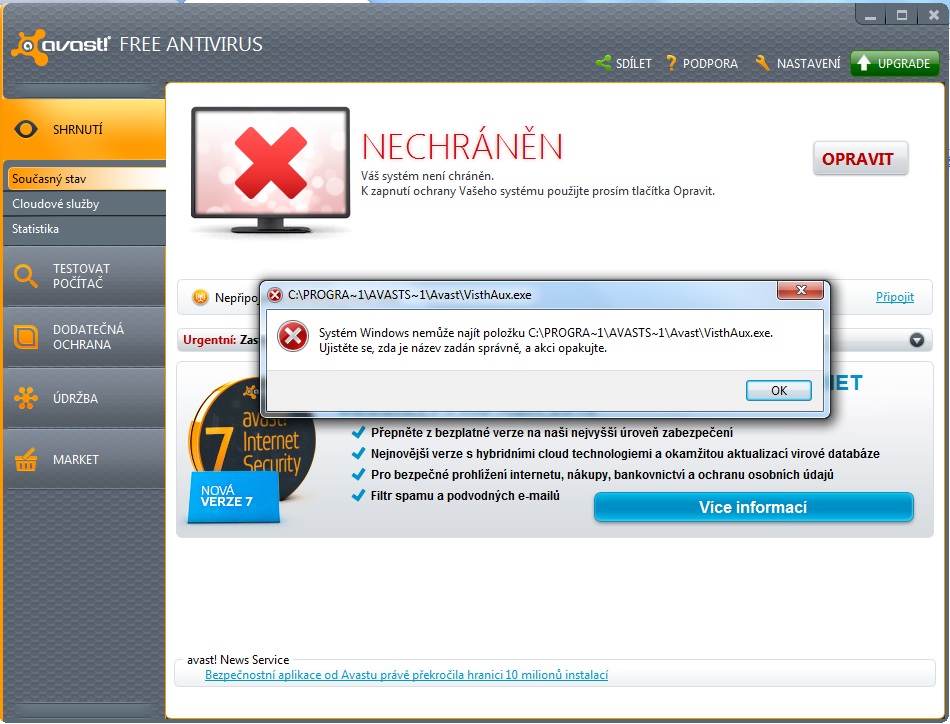Open the MARKET section
Screen dimensions: 950x724
(x=84, y=460)
